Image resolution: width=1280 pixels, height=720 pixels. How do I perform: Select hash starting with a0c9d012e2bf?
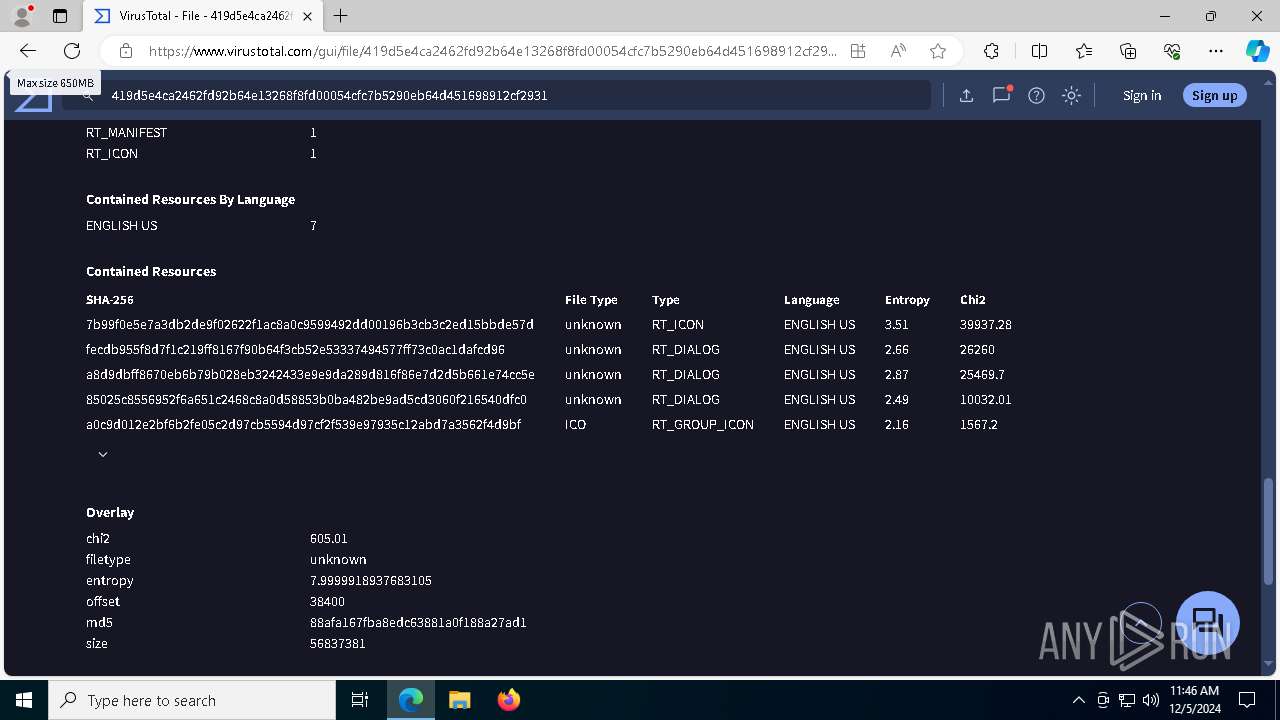(303, 425)
